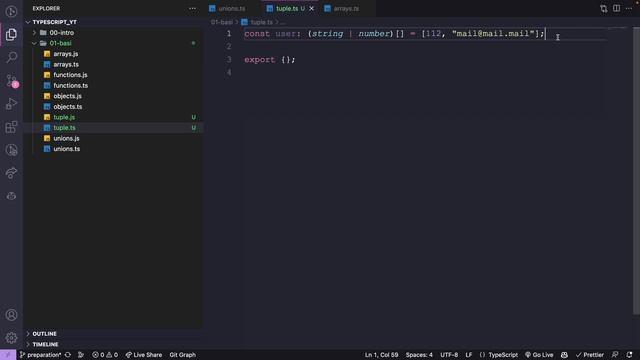This screenshot has height=360, width=640.
Task: Click the synchronize changes icon in status bar
Action: [68, 355]
